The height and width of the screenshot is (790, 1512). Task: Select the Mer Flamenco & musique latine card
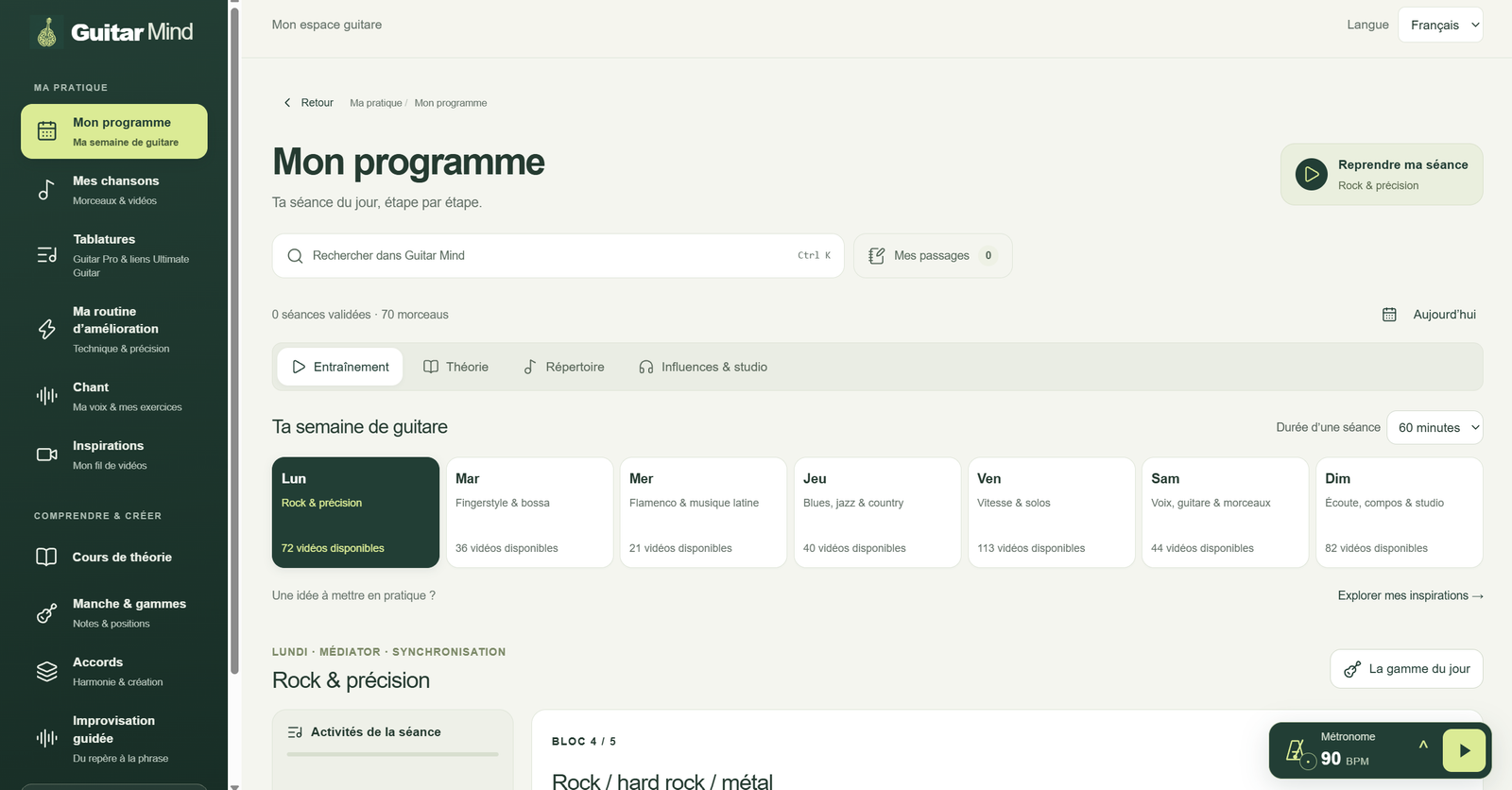703,512
